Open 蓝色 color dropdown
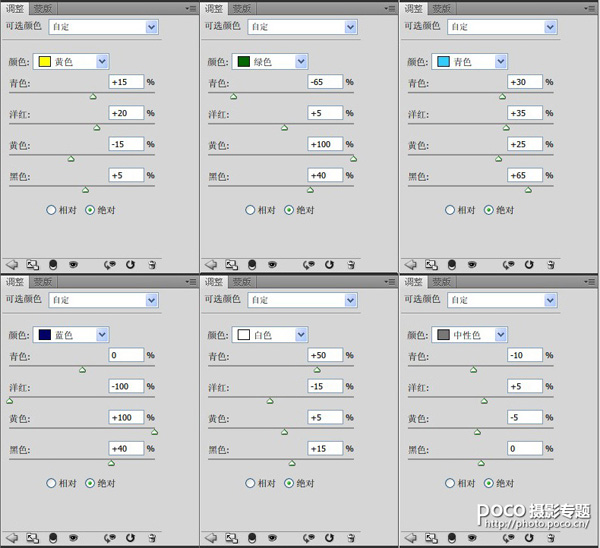Image resolution: width=600 pixels, height=548 pixels. pos(71,335)
